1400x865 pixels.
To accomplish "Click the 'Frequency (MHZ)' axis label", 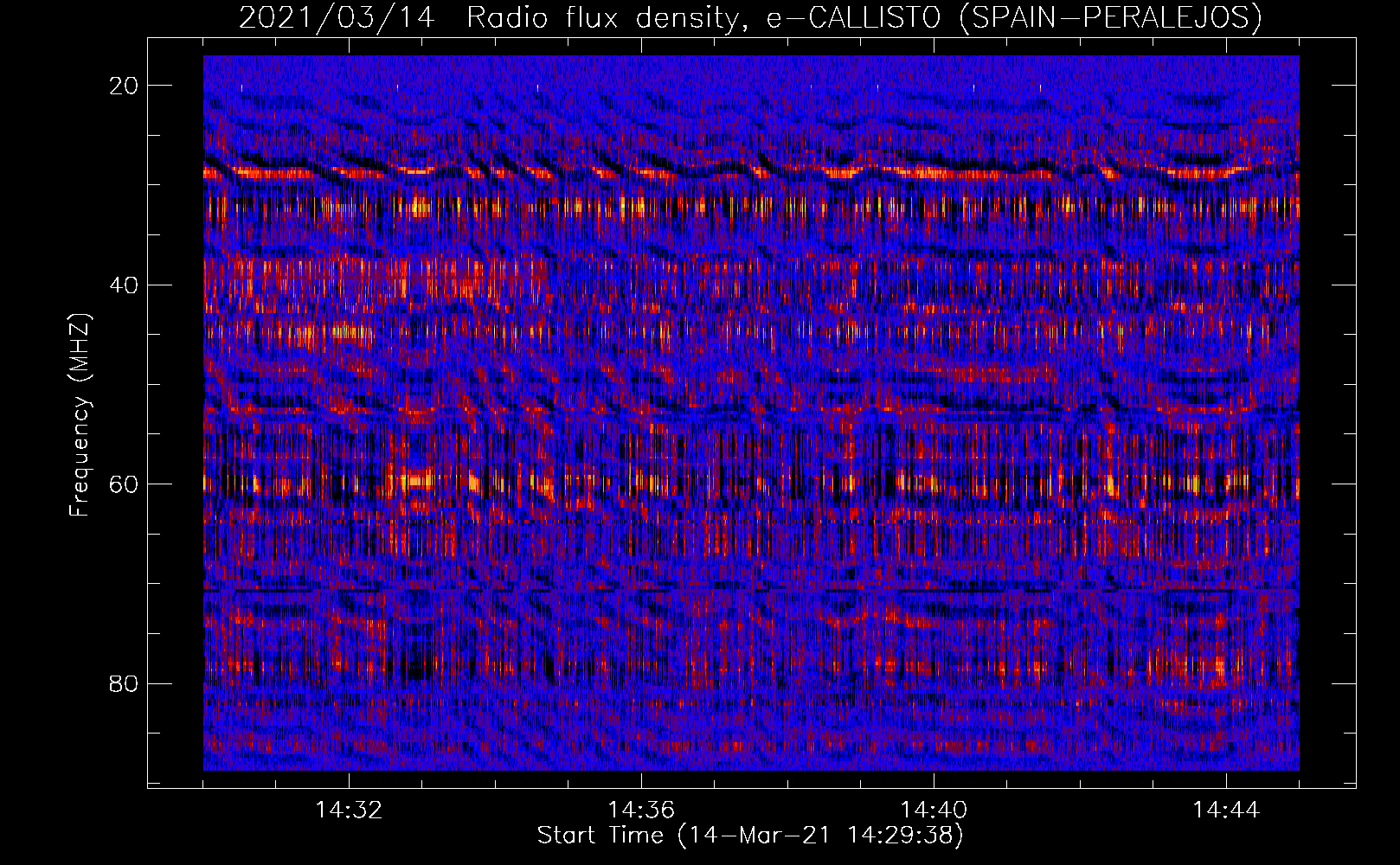I will (x=79, y=414).
